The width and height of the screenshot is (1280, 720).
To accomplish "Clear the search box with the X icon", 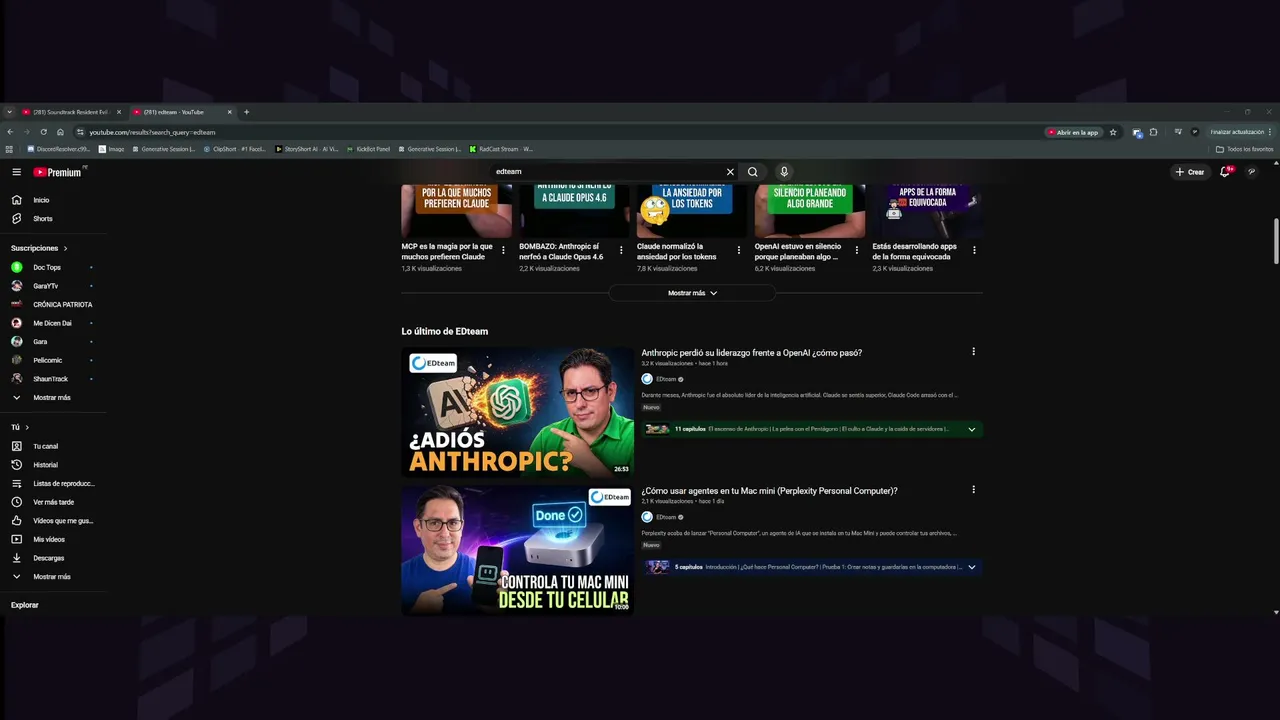I will [730, 172].
